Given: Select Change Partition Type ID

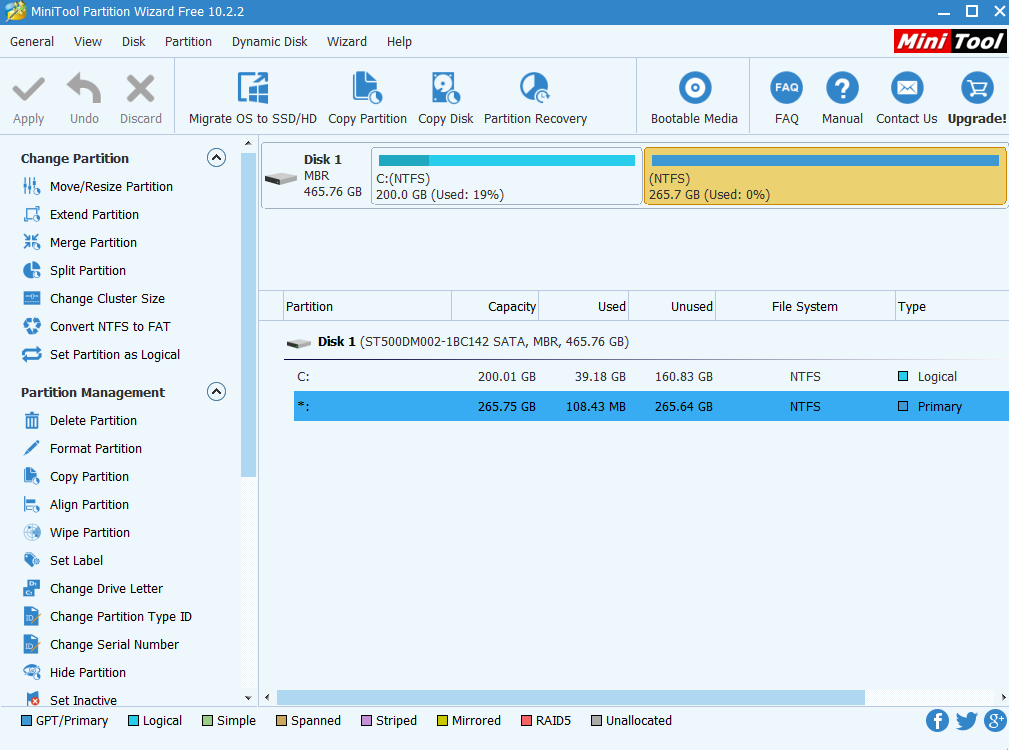Looking at the screenshot, I should (107, 617).
